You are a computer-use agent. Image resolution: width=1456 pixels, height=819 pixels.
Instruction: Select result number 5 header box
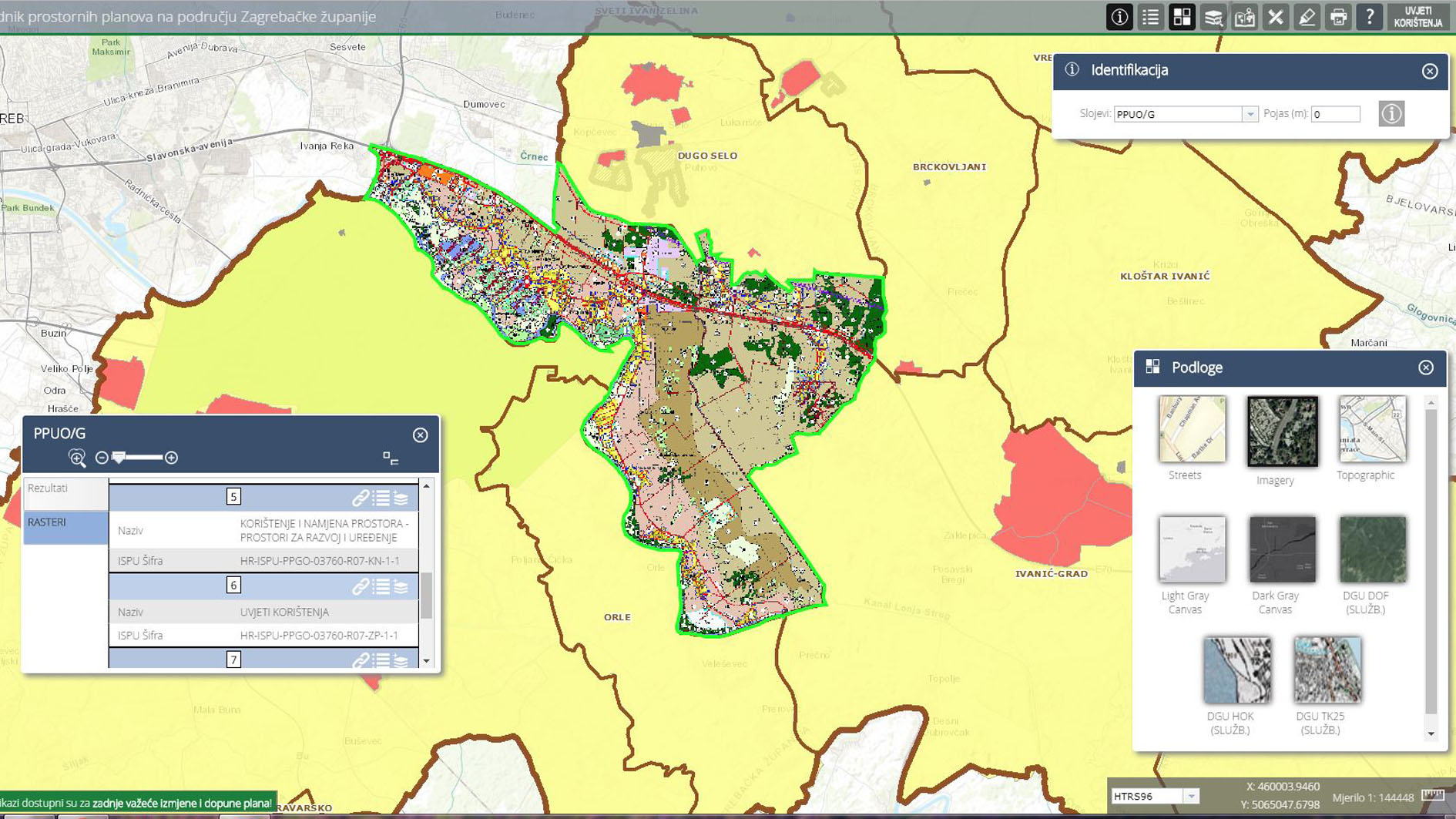[x=233, y=497]
